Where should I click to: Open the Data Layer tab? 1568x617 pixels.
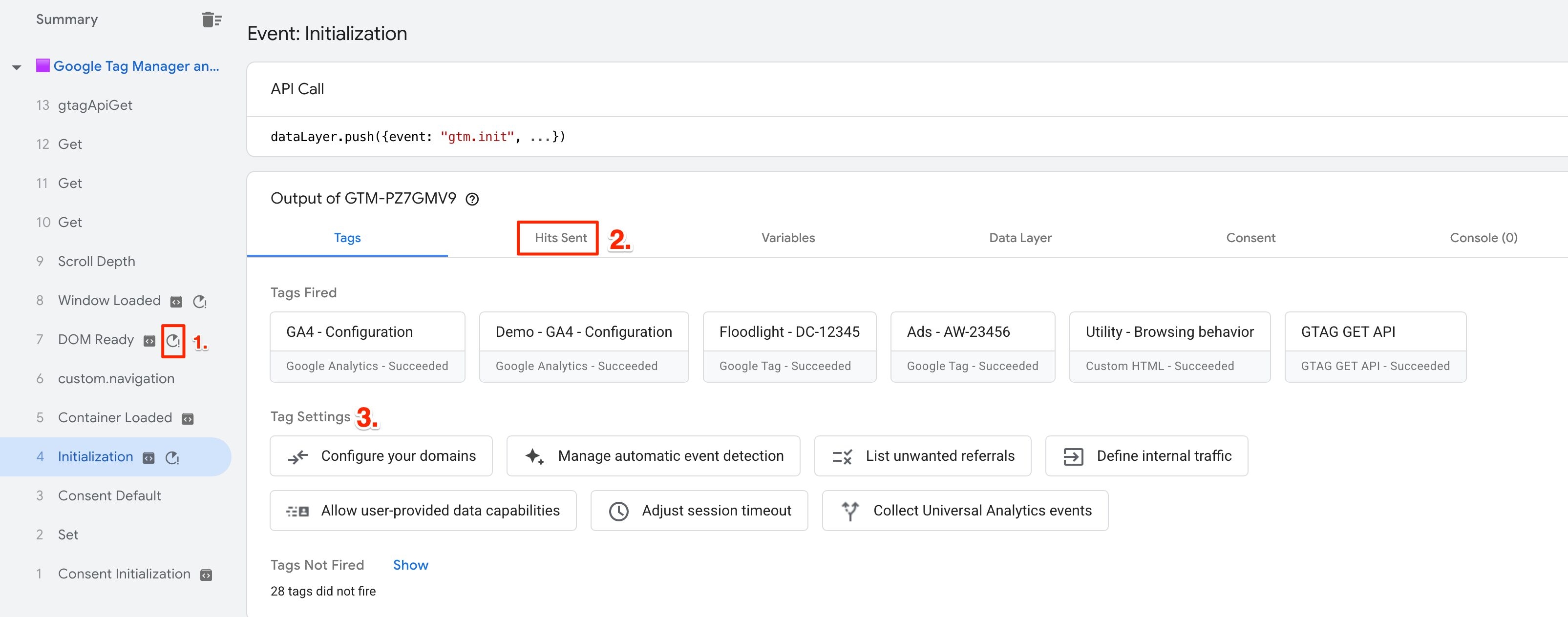pos(1020,237)
